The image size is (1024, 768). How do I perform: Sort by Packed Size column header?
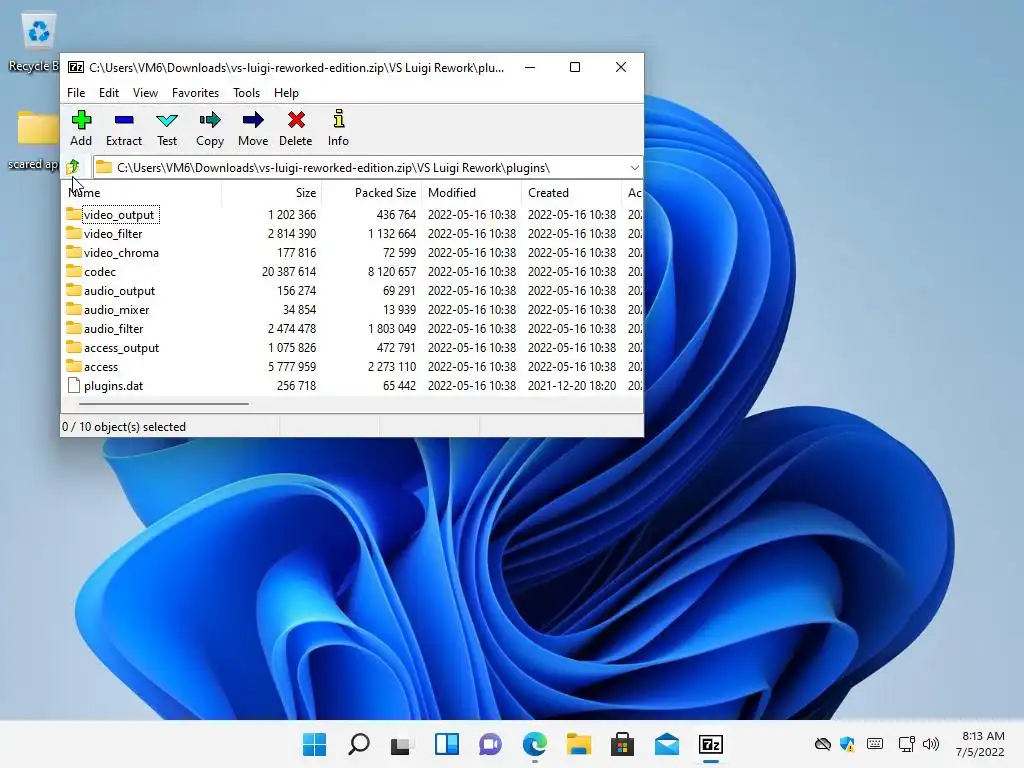[x=371, y=193]
